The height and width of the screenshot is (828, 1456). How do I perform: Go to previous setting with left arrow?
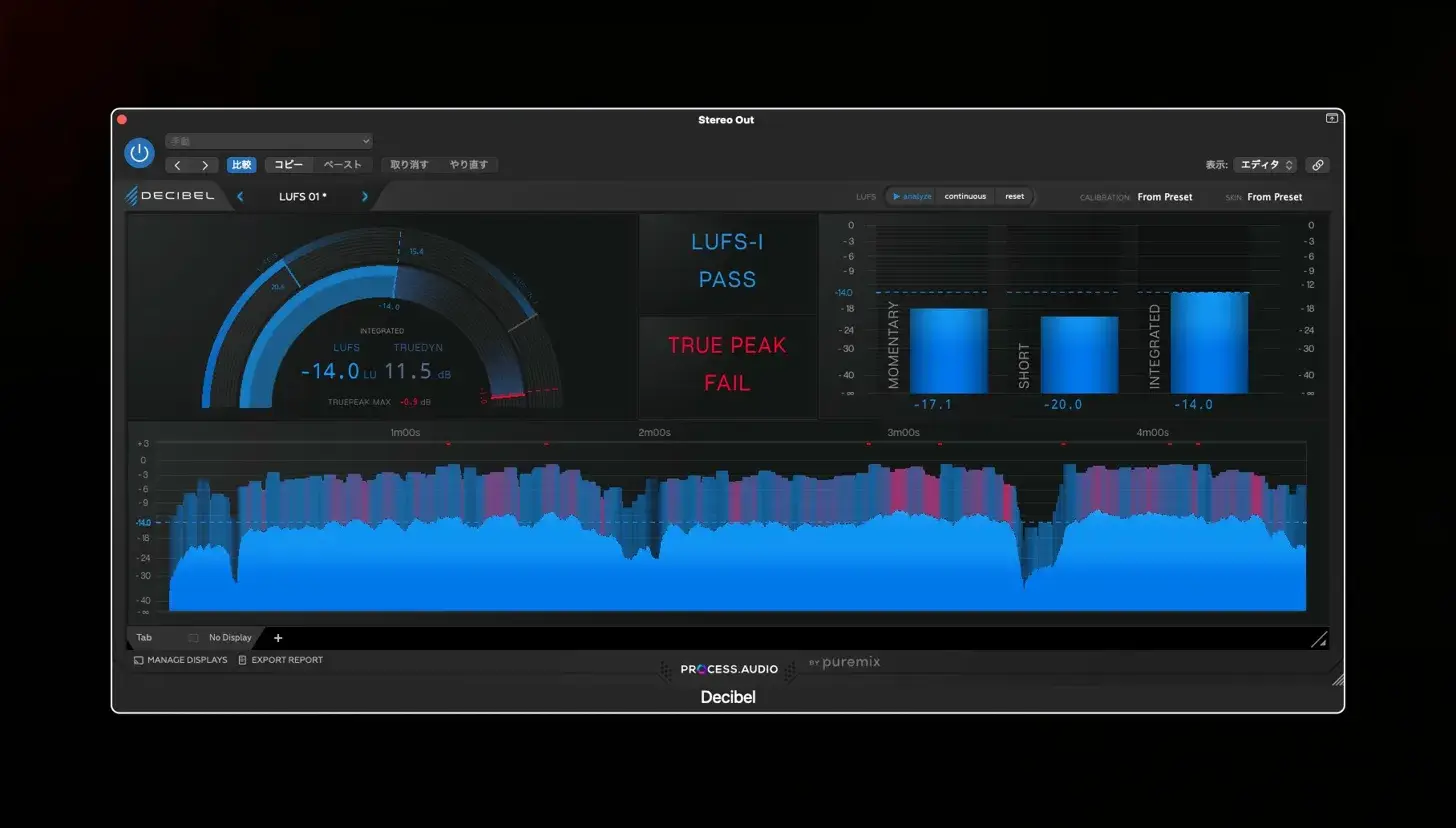[x=178, y=165]
